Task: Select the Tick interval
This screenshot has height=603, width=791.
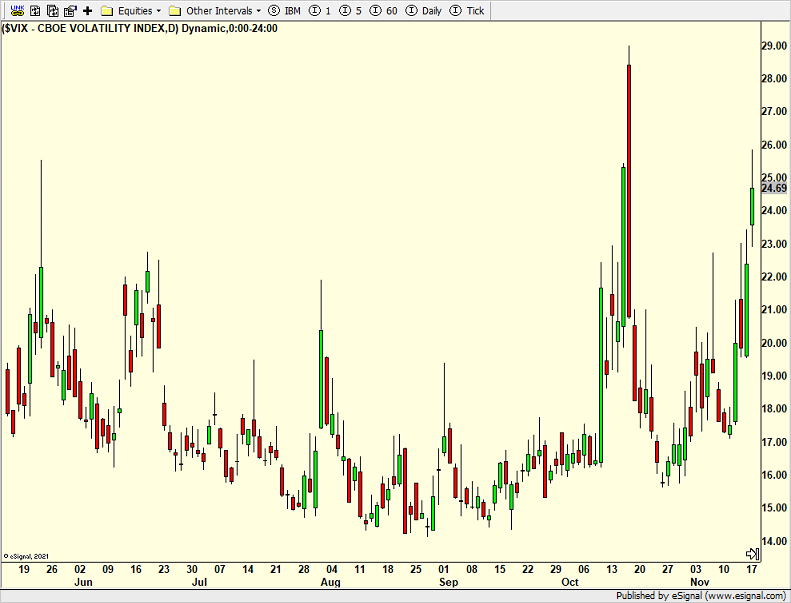Action: [x=468, y=10]
